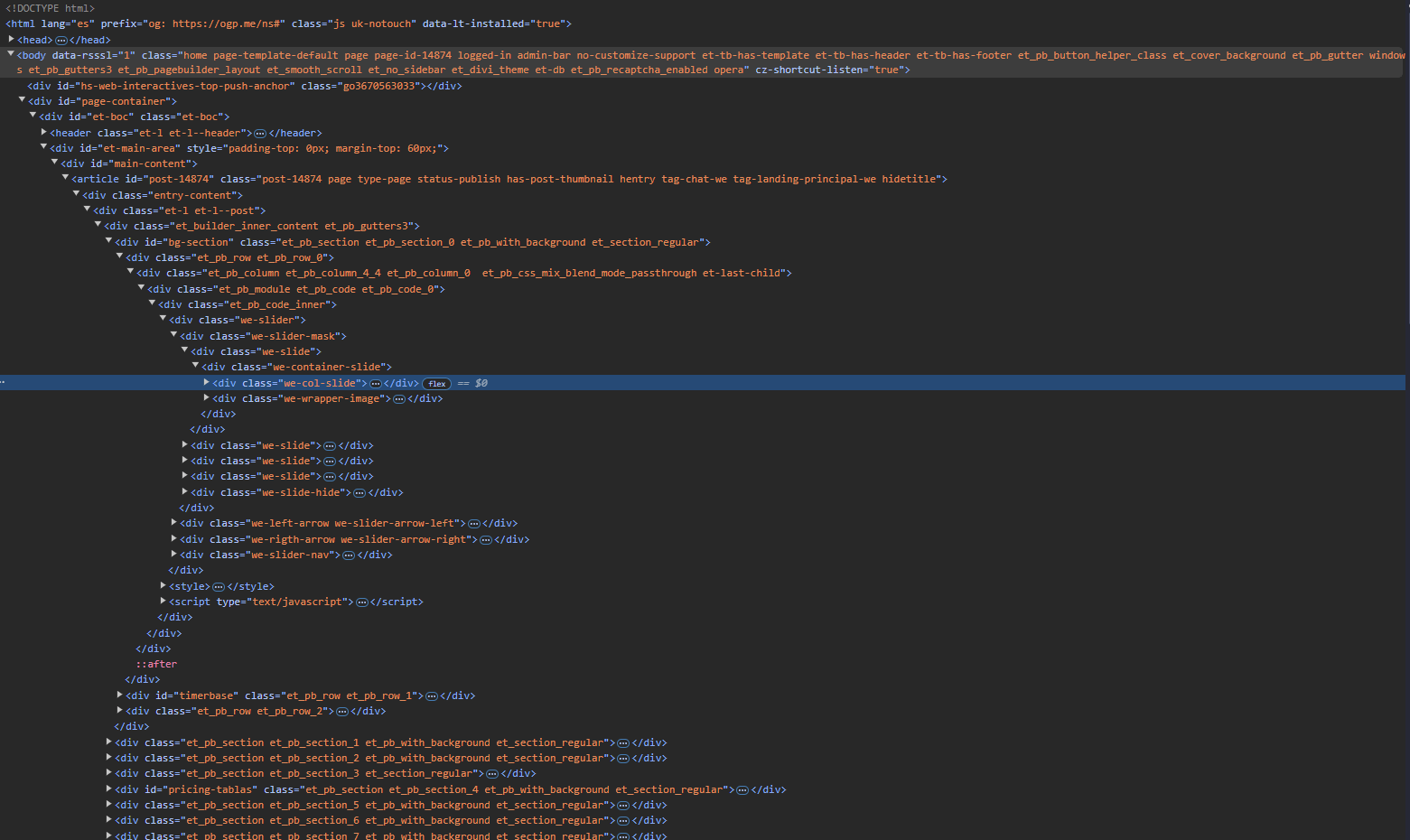The width and height of the screenshot is (1410, 840).
Task: Collapse the we-container-slide div triangle
Action: coord(196,366)
